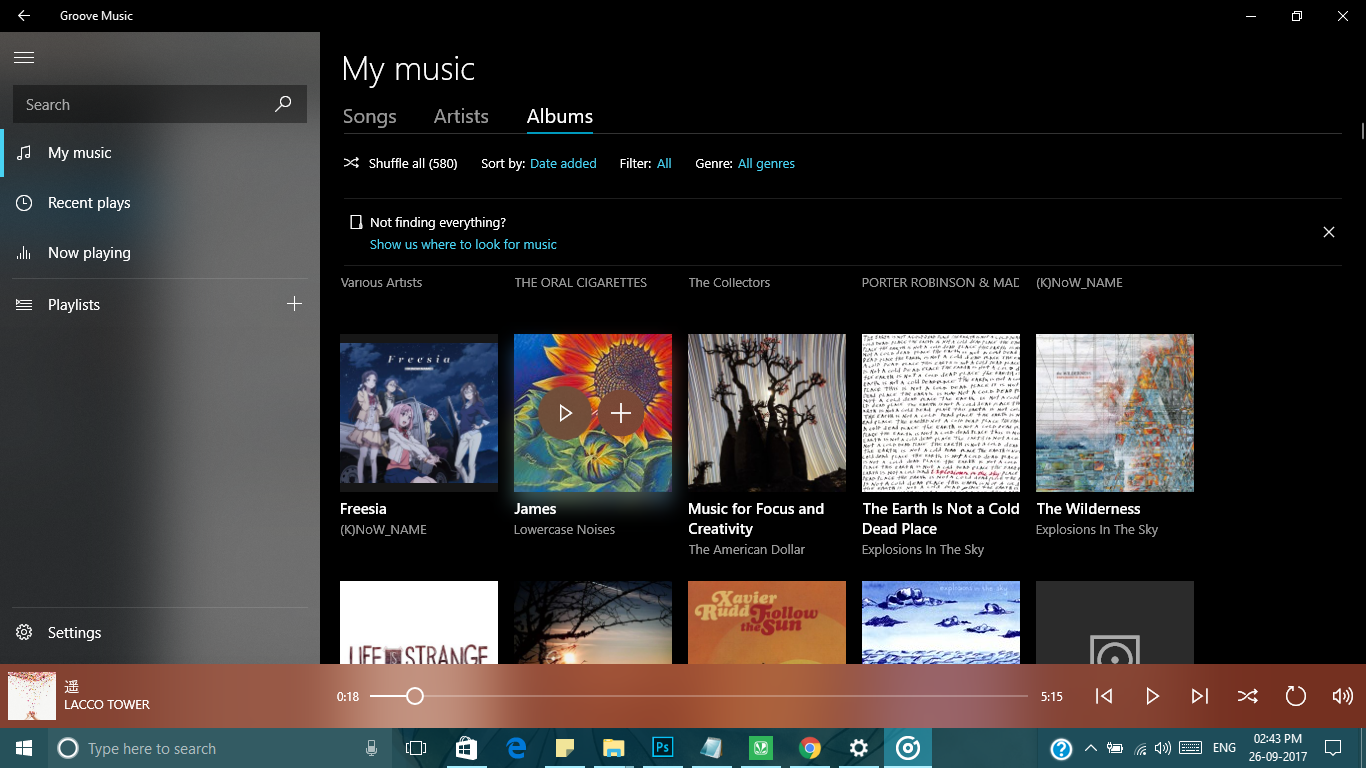The image size is (1366, 768).
Task: Select the Albums tab
Action: click(560, 116)
